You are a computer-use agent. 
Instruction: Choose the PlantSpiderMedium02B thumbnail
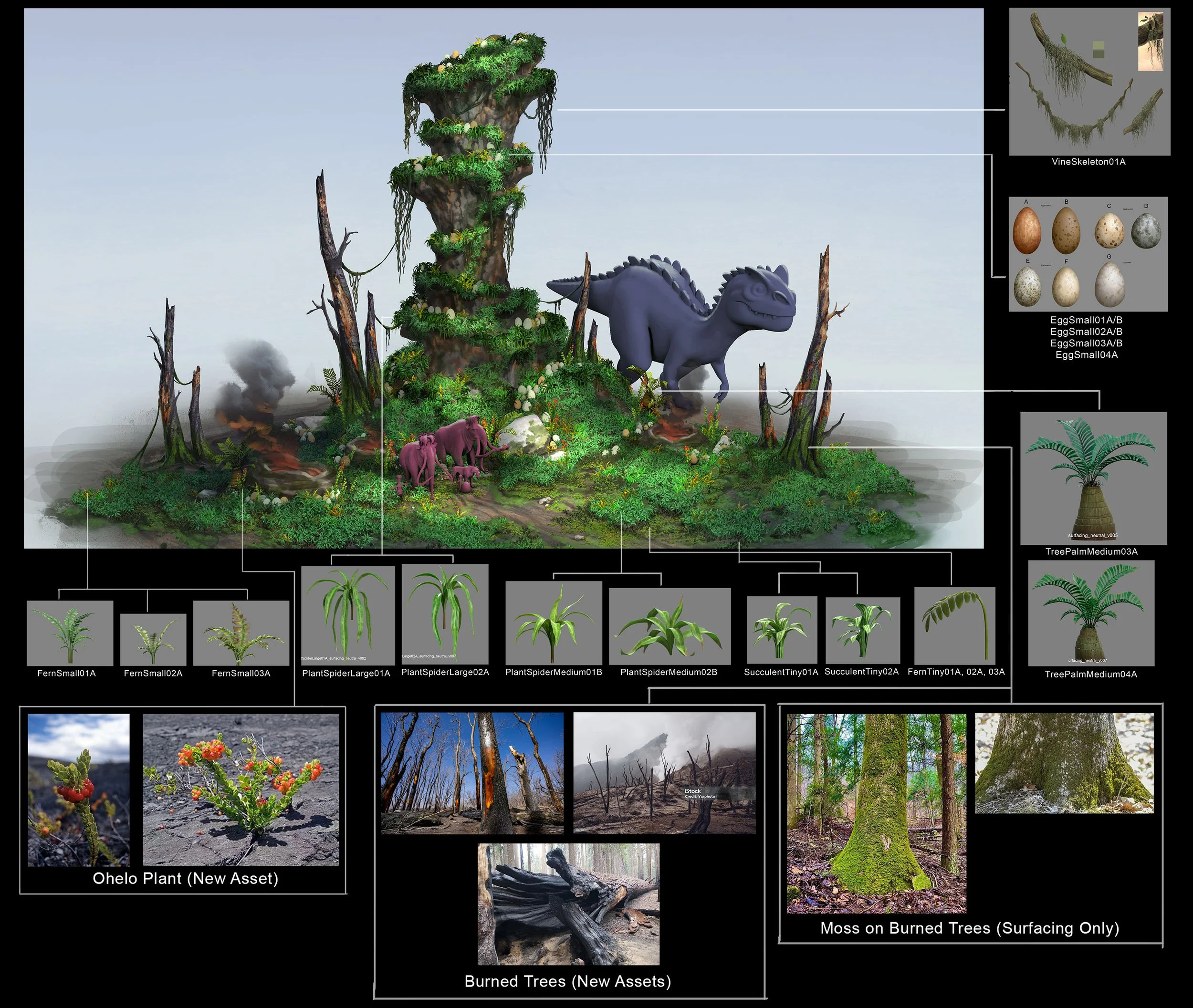pos(670,626)
